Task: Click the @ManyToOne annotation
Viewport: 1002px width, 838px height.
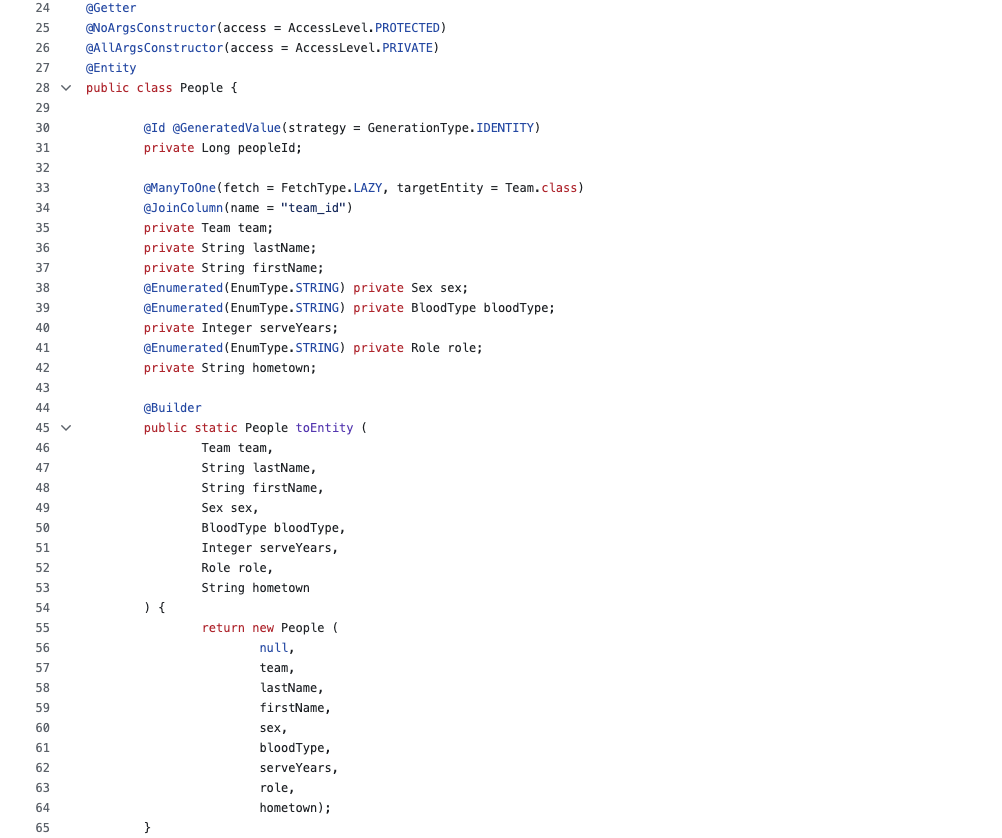Action: pos(180,188)
